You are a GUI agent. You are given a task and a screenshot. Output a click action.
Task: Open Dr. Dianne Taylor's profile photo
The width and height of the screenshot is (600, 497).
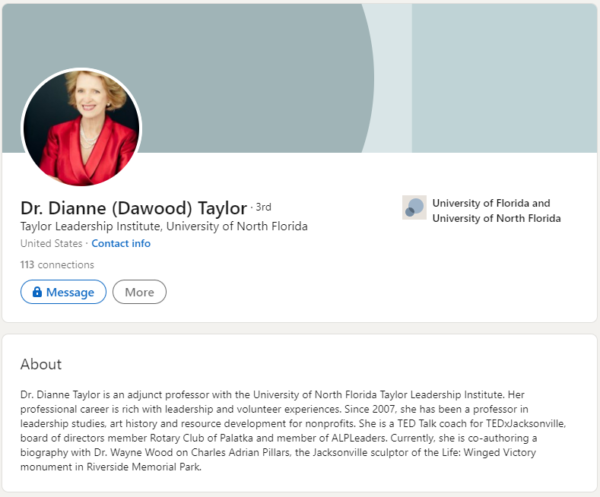pos(81,127)
